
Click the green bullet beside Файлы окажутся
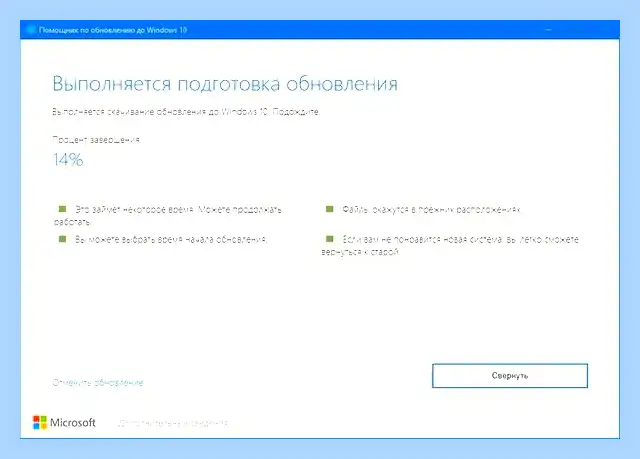coord(329,209)
